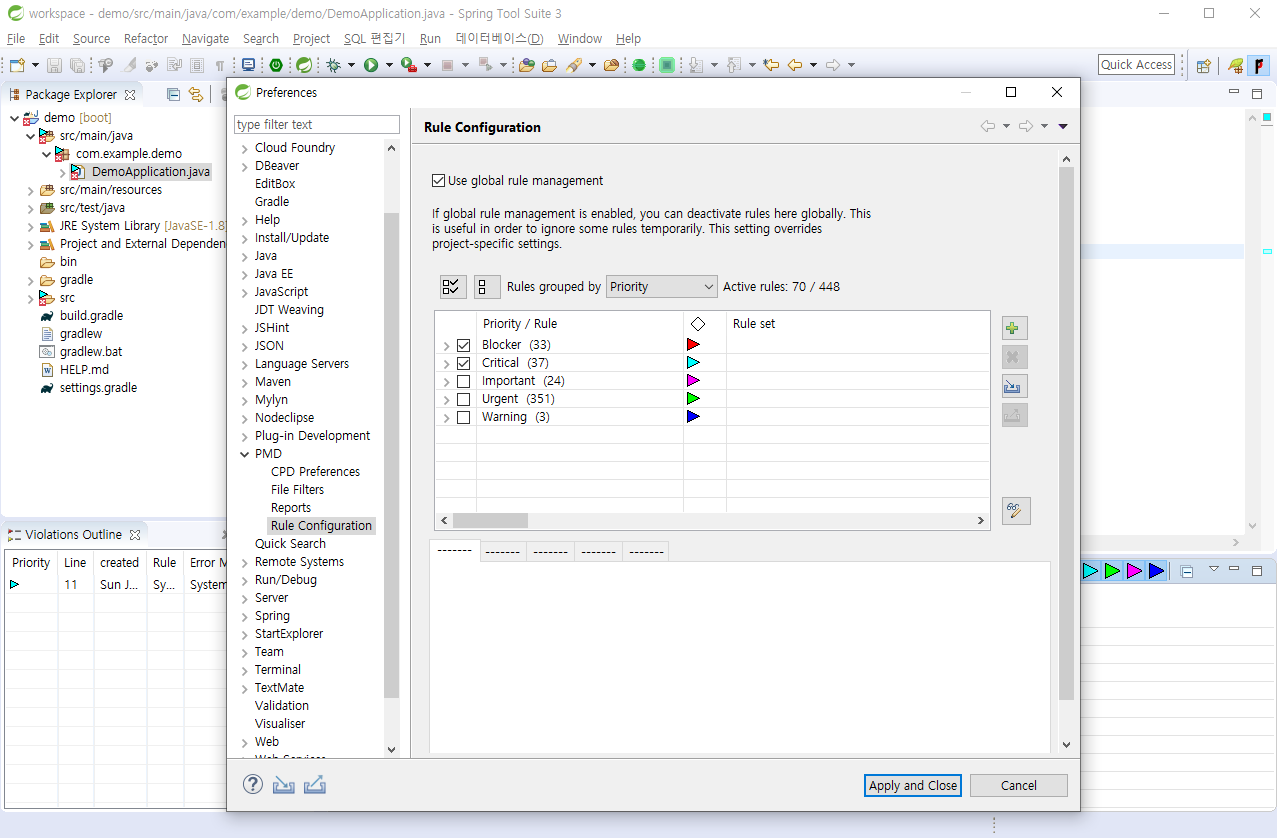The width and height of the screenshot is (1277, 838).
Task: Click the Last Edit Location toolbar icon
Action: tap(771, 65)
